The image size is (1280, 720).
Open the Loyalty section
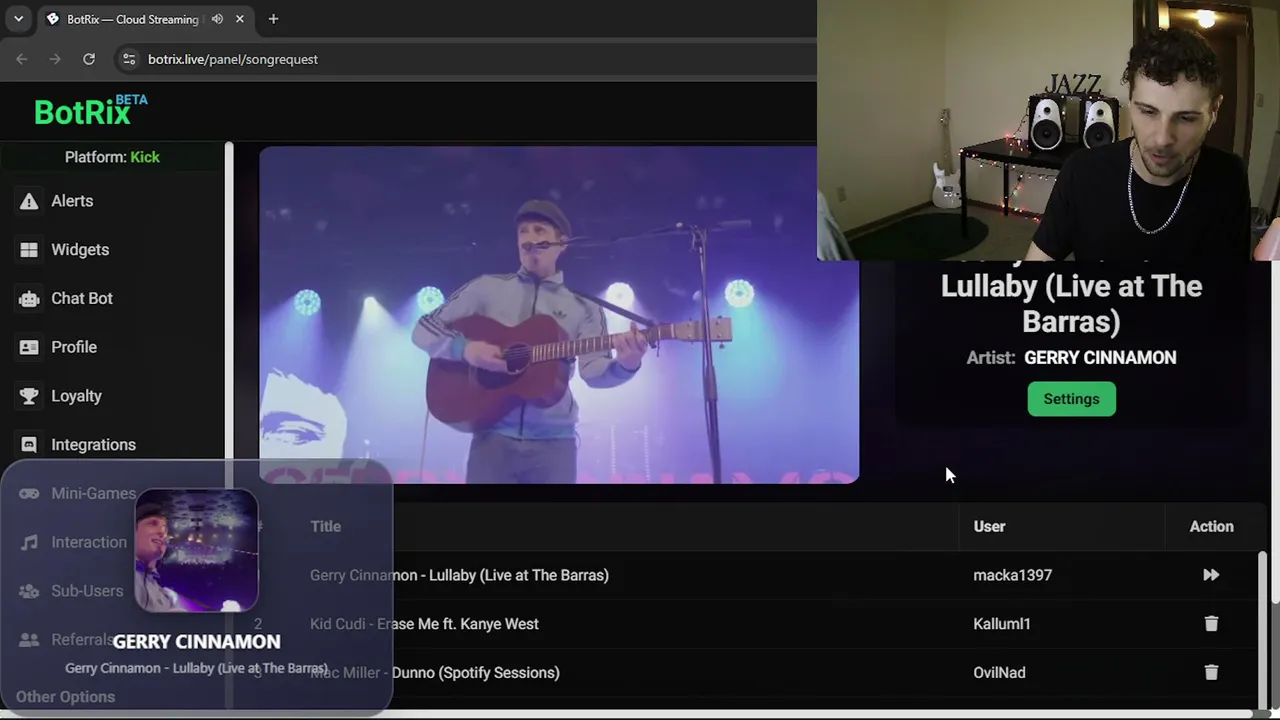tap(76, 396)
